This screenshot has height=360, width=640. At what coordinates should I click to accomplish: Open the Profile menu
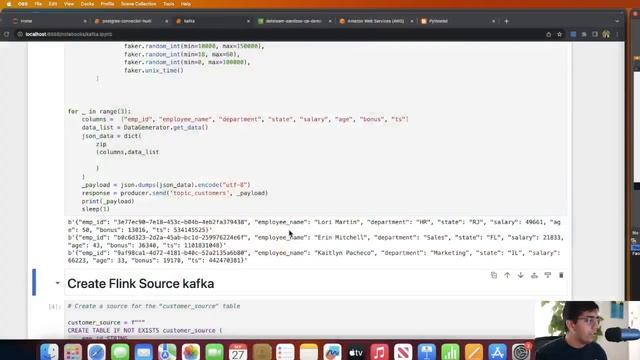pyautogui.click(x=107, y=4)
